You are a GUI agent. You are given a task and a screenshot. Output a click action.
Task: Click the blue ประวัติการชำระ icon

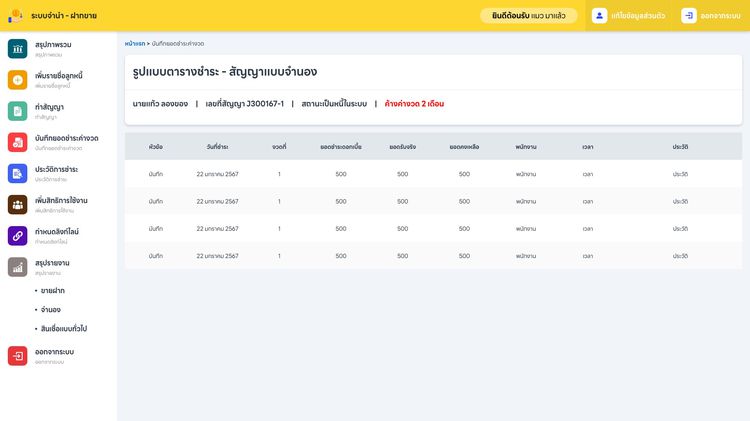[x=17, y=173]
